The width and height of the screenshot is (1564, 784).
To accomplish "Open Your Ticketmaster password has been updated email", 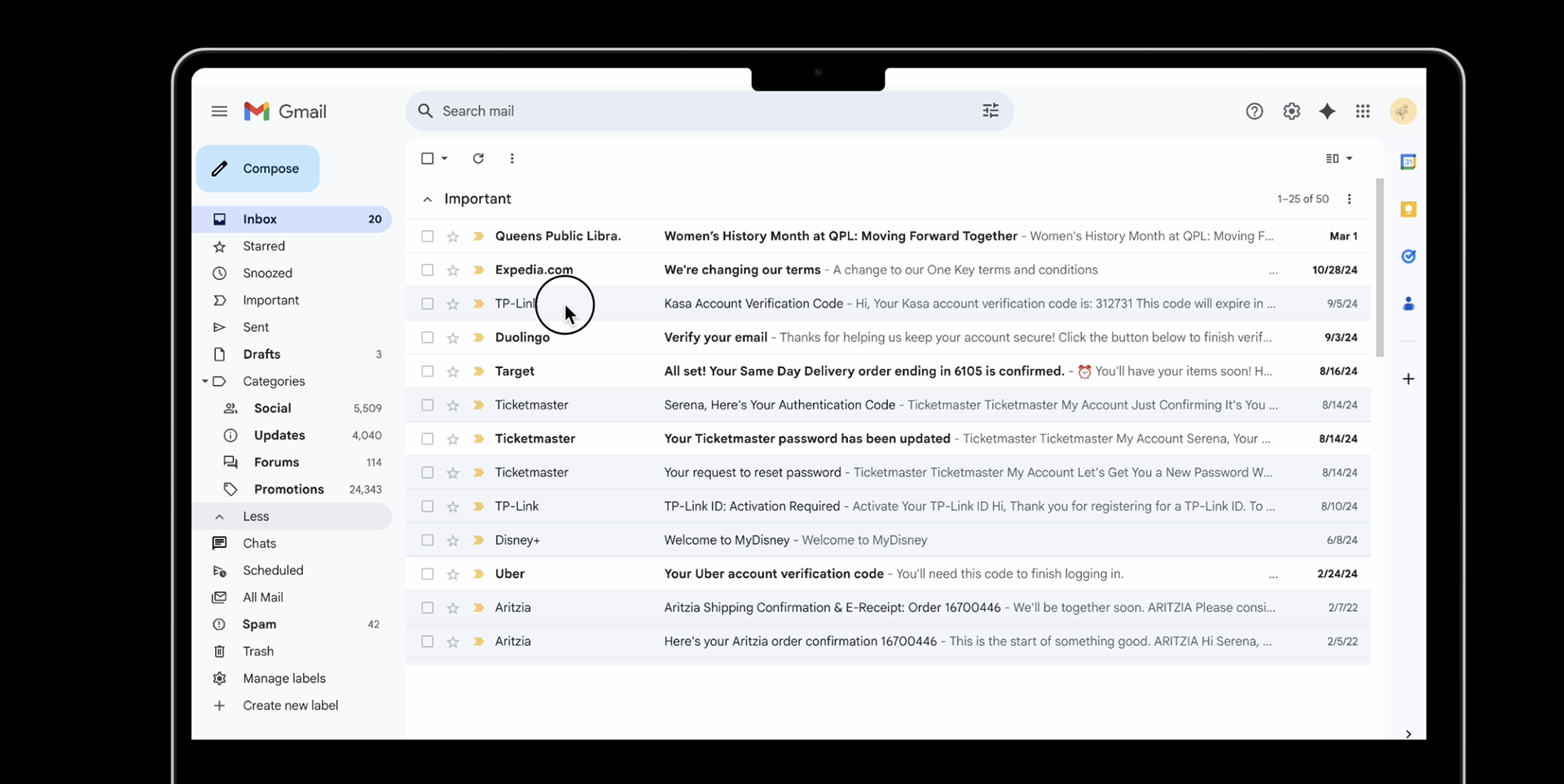I will [888, 439].
